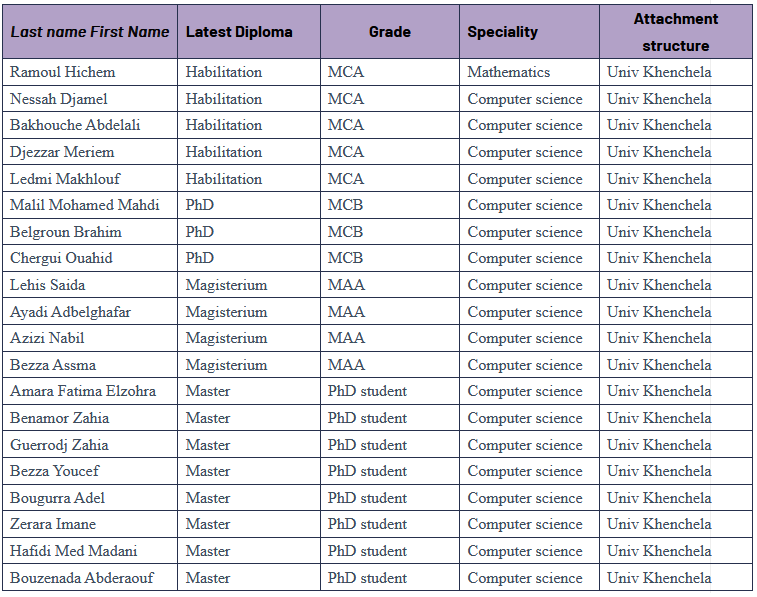Select the 'Belgroun Brahim' name cell

(66, 232)
